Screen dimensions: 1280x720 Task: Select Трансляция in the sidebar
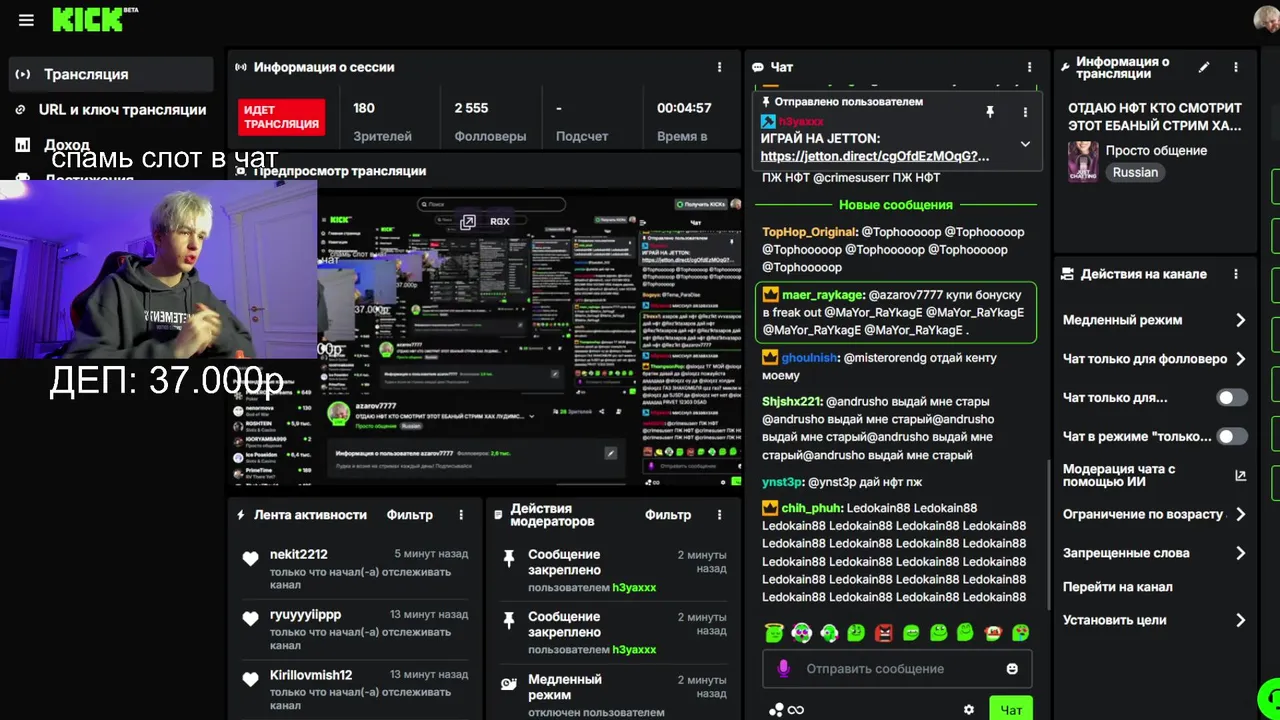point(111,74)
